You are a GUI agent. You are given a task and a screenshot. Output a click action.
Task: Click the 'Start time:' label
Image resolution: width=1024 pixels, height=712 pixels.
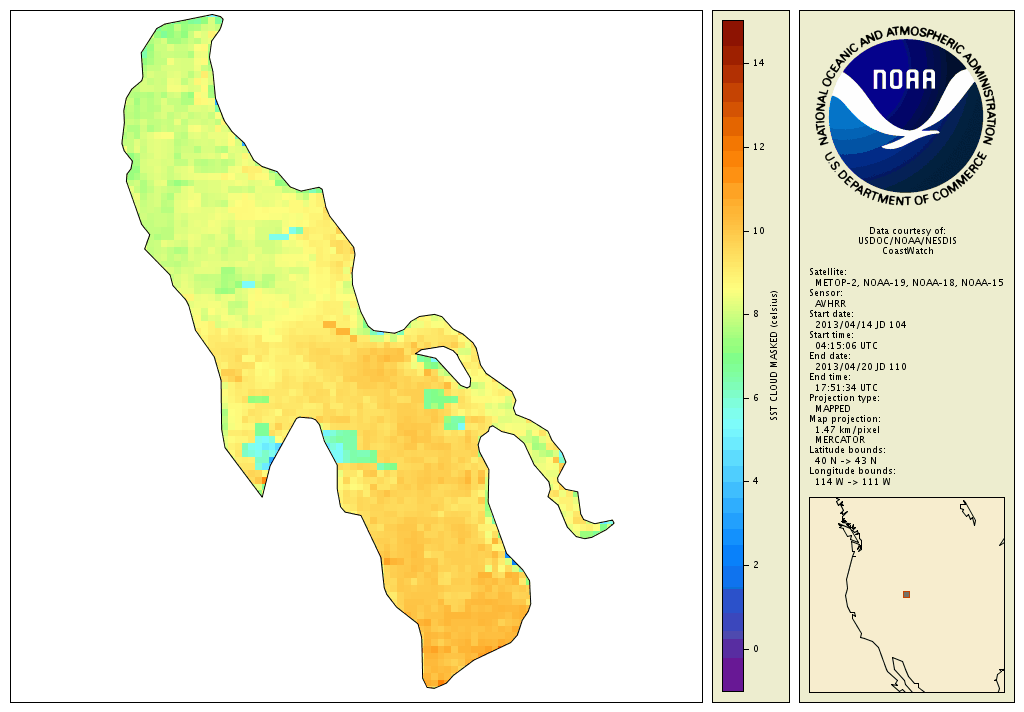[x=831, y=335]
